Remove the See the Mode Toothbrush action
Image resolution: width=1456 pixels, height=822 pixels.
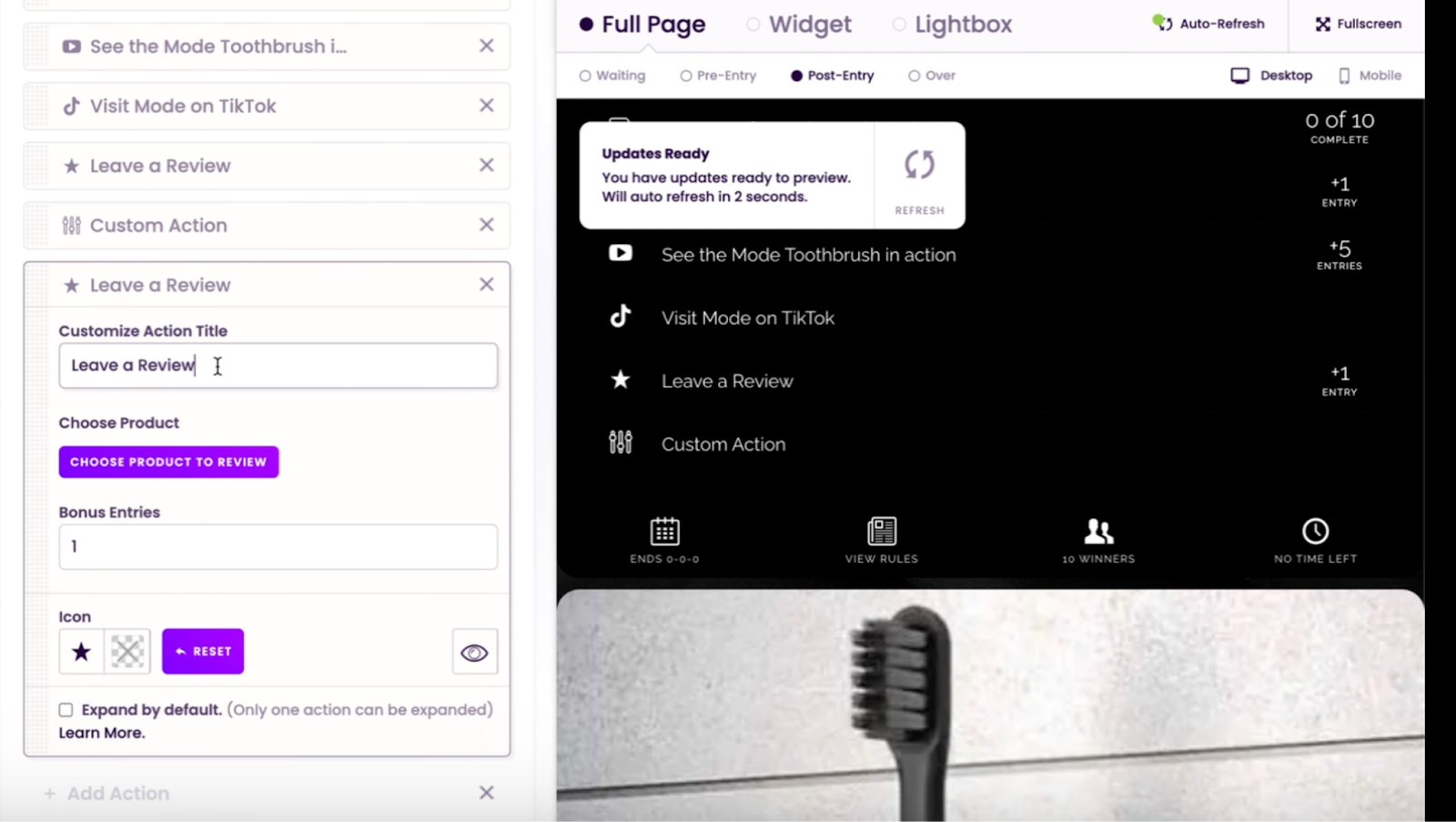487,46
